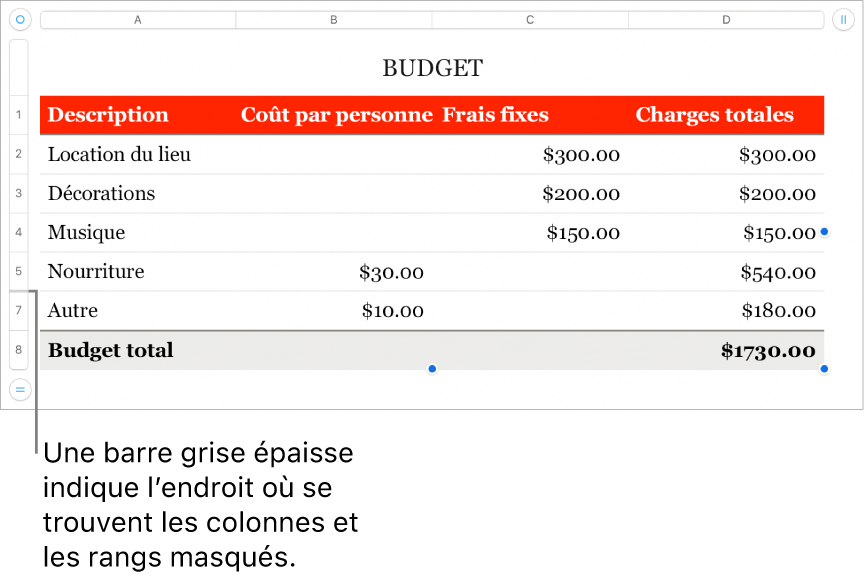Click the blue selection handle beside $150.00 total
Viewport: 865px width, 585px height.
(825, 232)
